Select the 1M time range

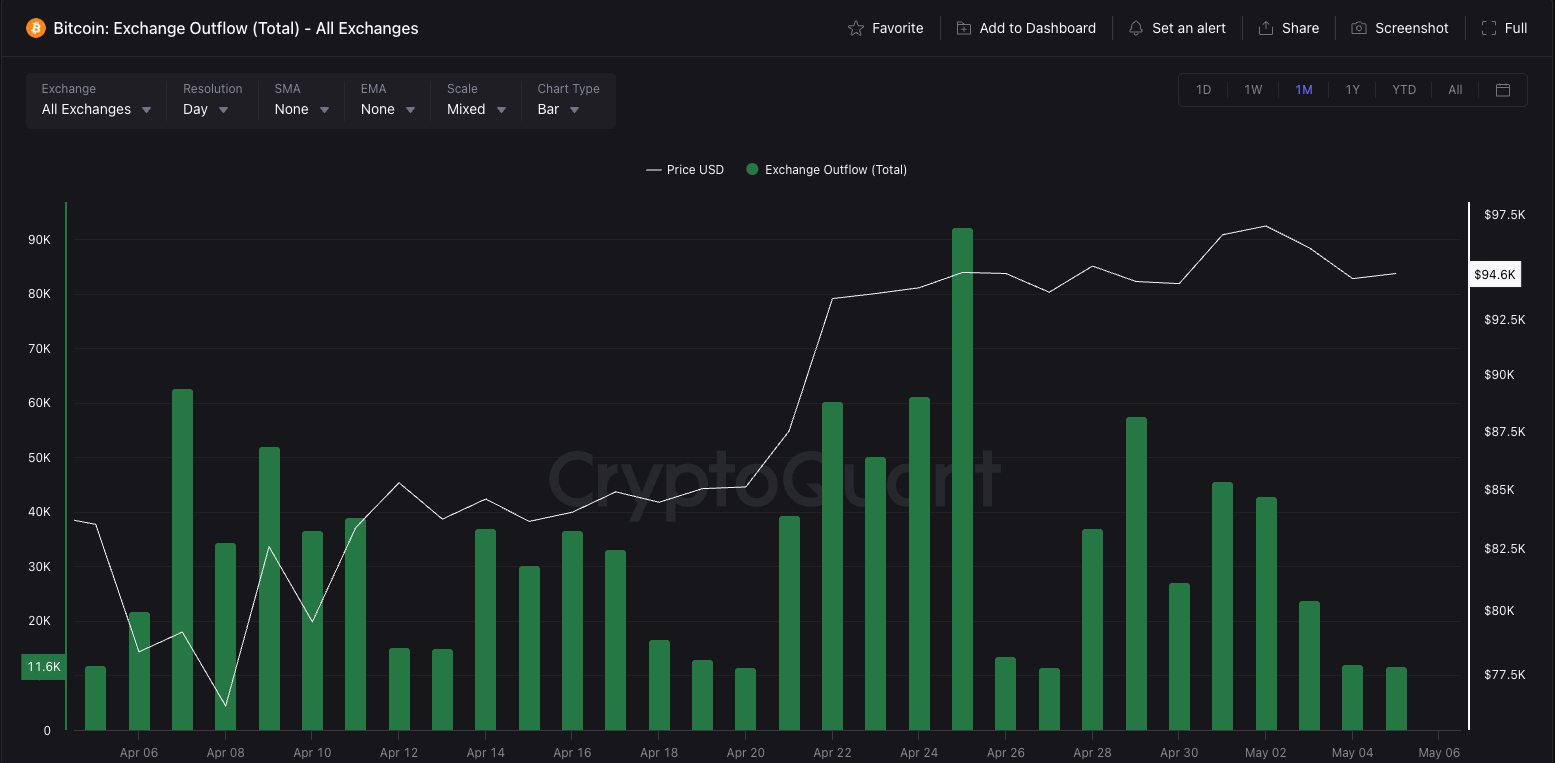[1304, 90]
